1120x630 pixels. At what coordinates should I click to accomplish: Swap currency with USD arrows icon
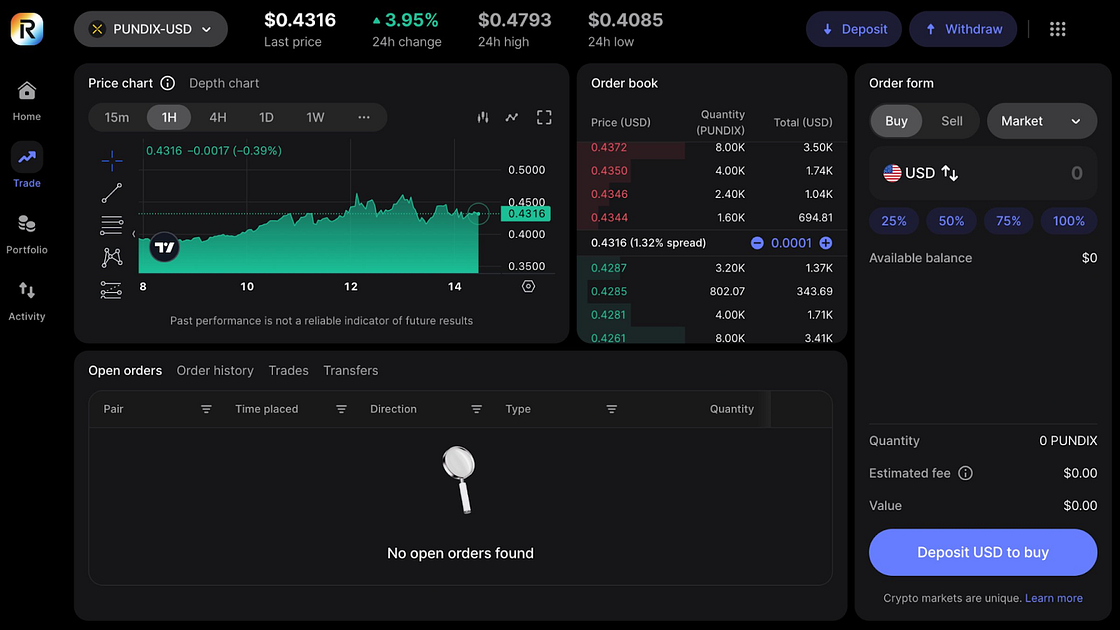coord(950,173)
